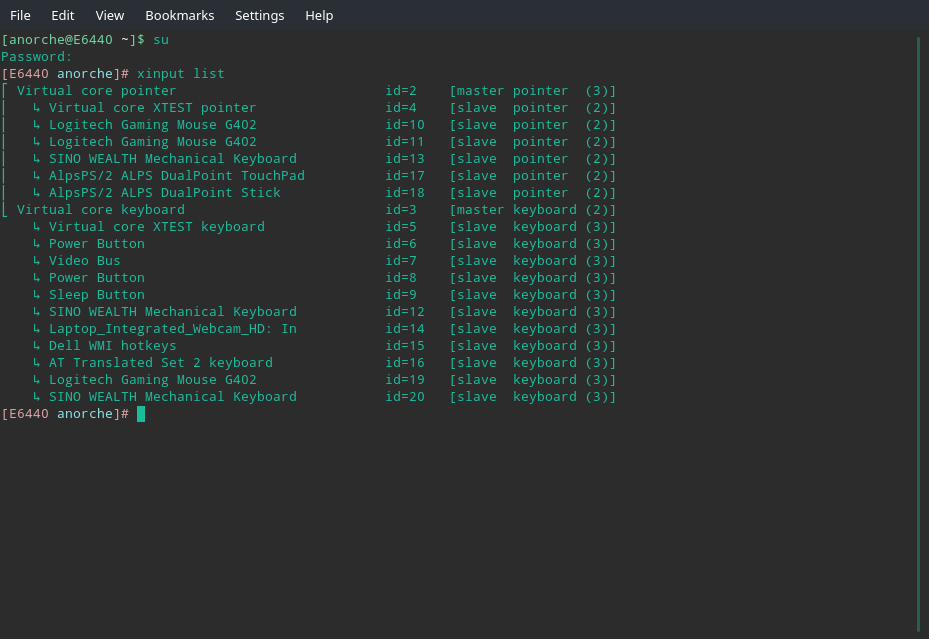The image size is (929, 639).
Task: Click 'id=2' value
Action: point(401,91)
